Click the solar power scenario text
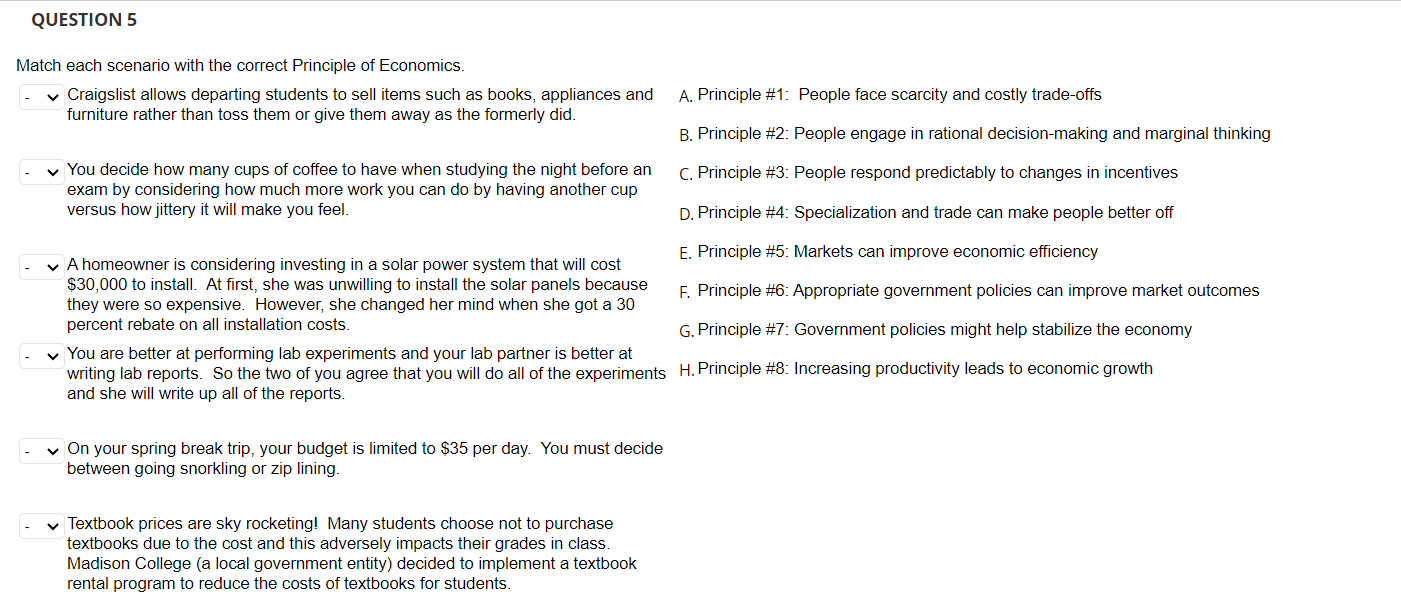This screenshot has height=601, width=1401. pos(355,294)
